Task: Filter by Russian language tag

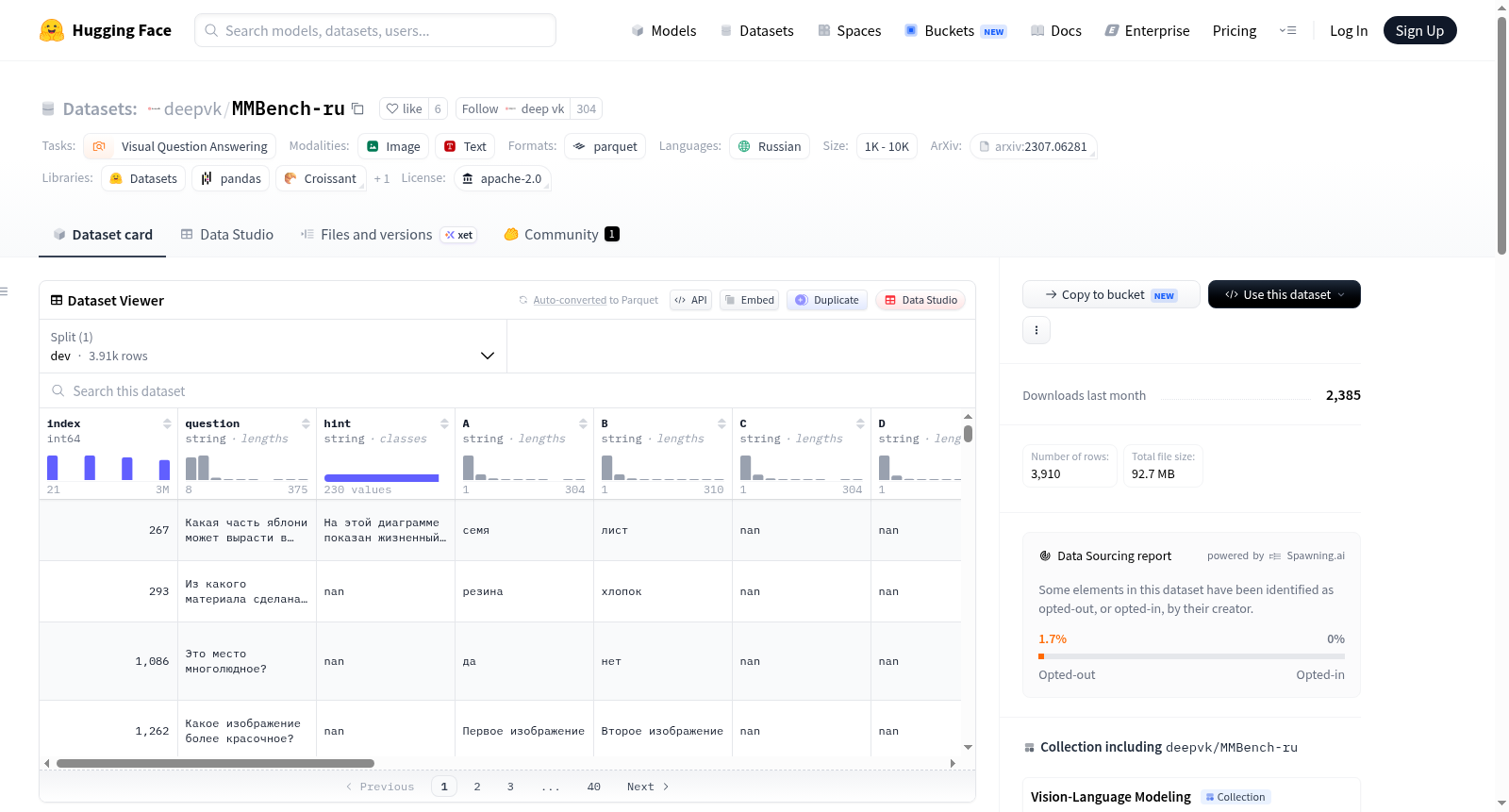Action: click(769, 146)
